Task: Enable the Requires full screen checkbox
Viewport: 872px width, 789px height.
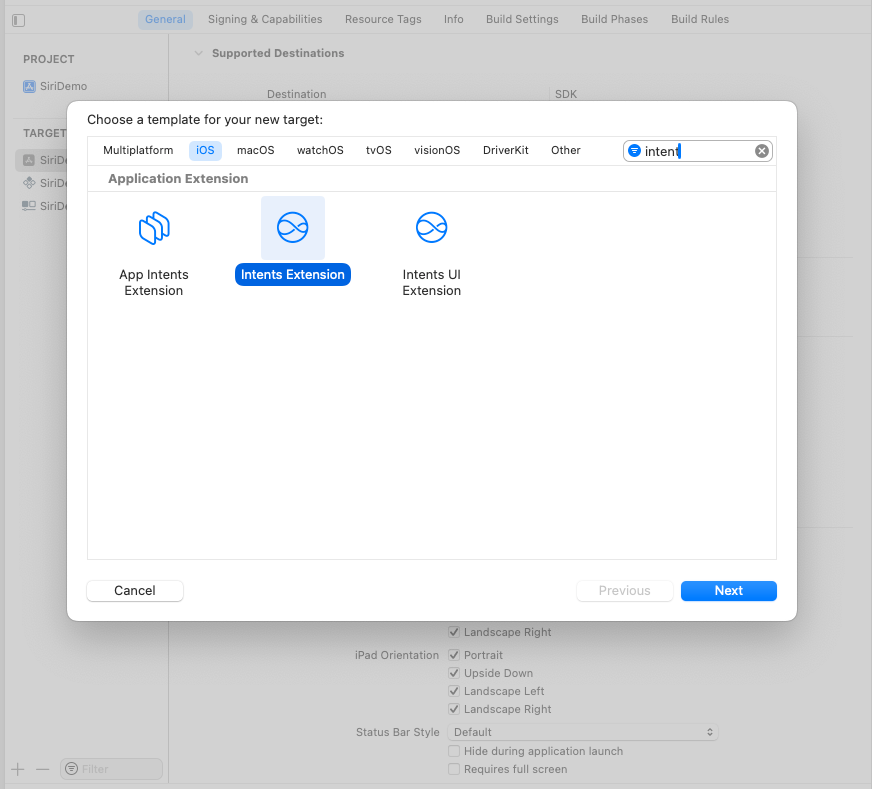Action: click(x=454, y=769)
